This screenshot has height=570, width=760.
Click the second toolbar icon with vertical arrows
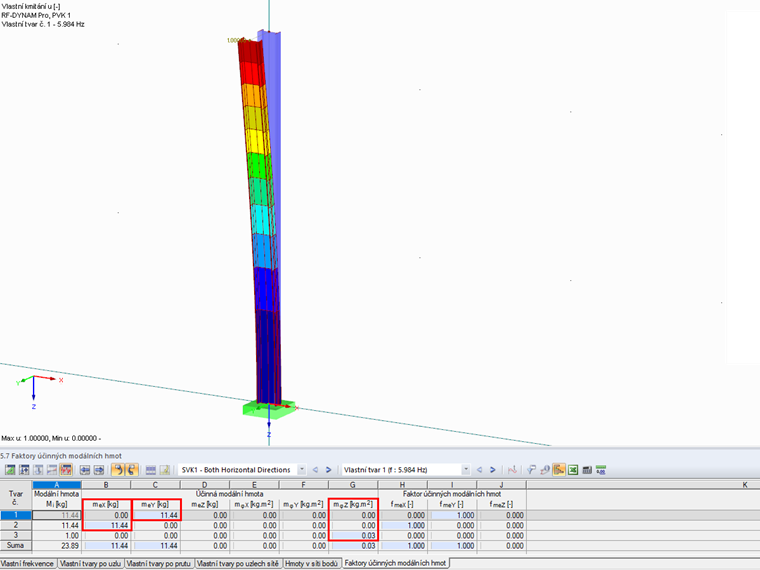[x=24, y=470]
